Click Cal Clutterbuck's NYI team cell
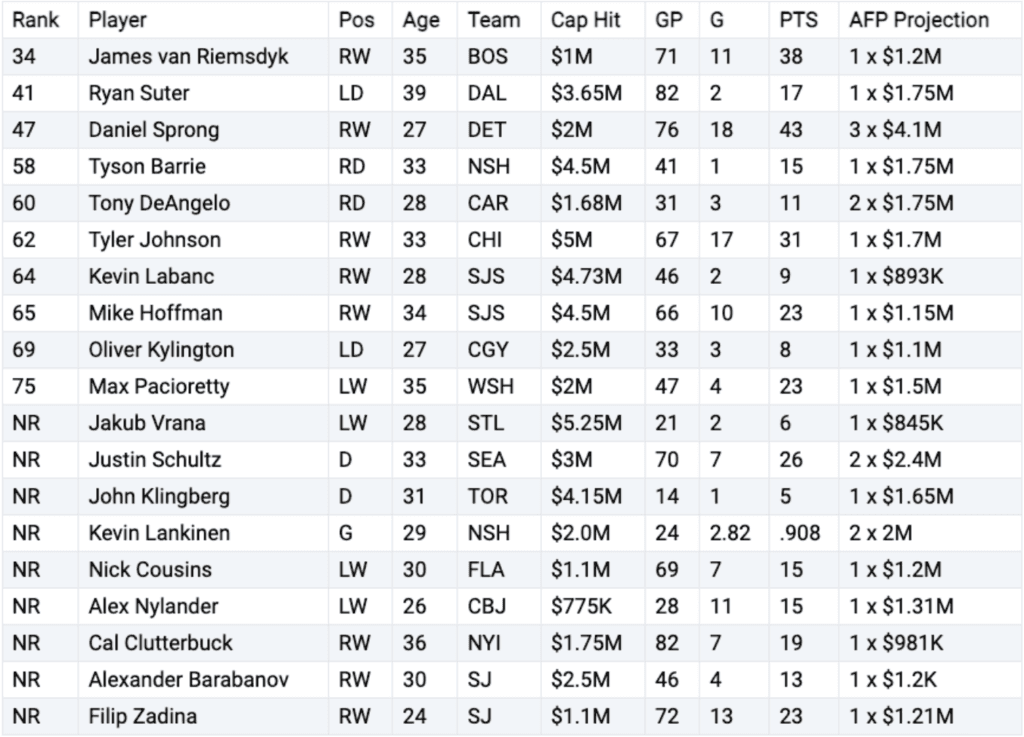Image resolution: width=1024 pixels, height=737 pixels. tap(485, 643)
